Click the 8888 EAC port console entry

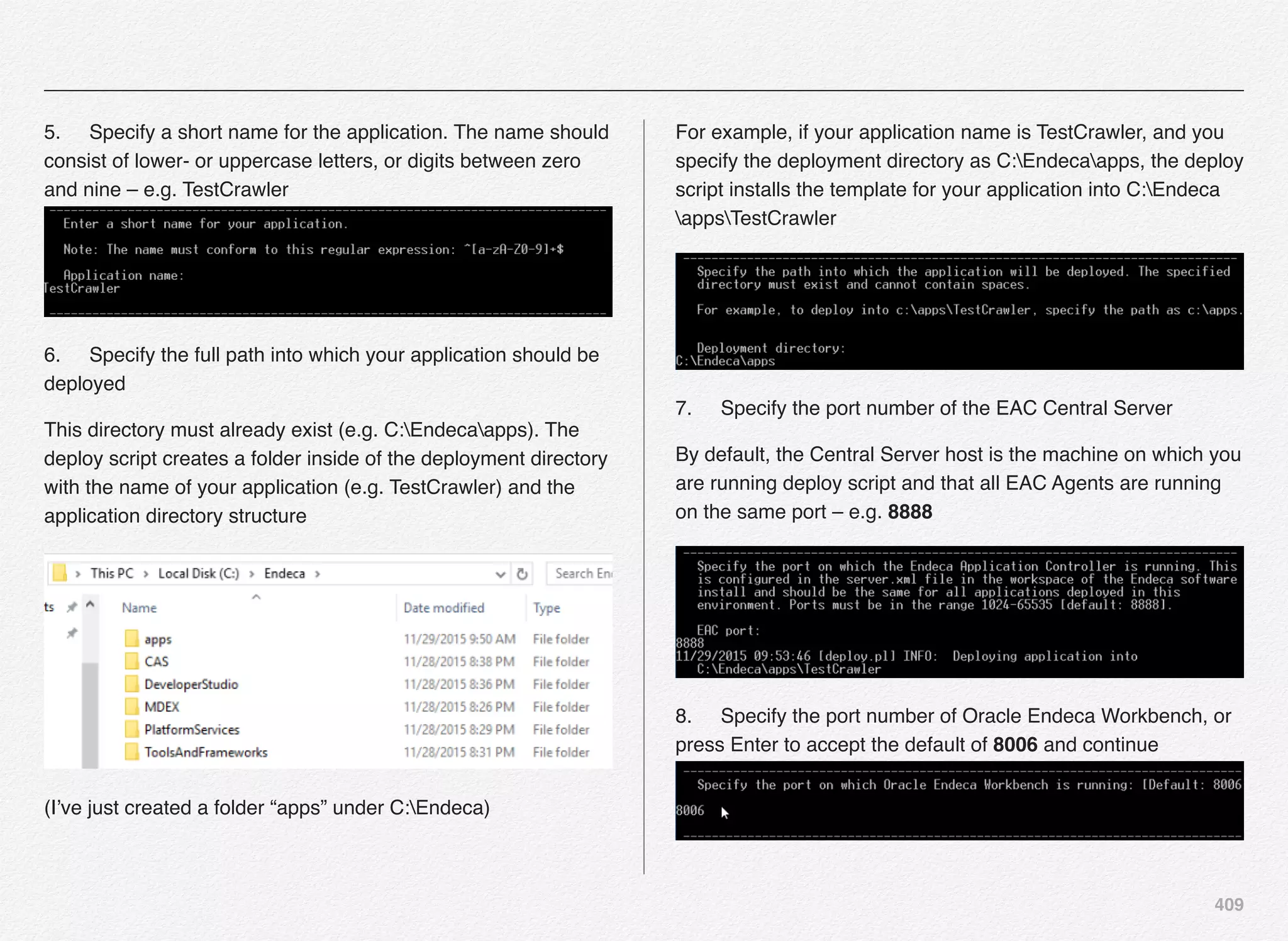[x=690, y=643]
